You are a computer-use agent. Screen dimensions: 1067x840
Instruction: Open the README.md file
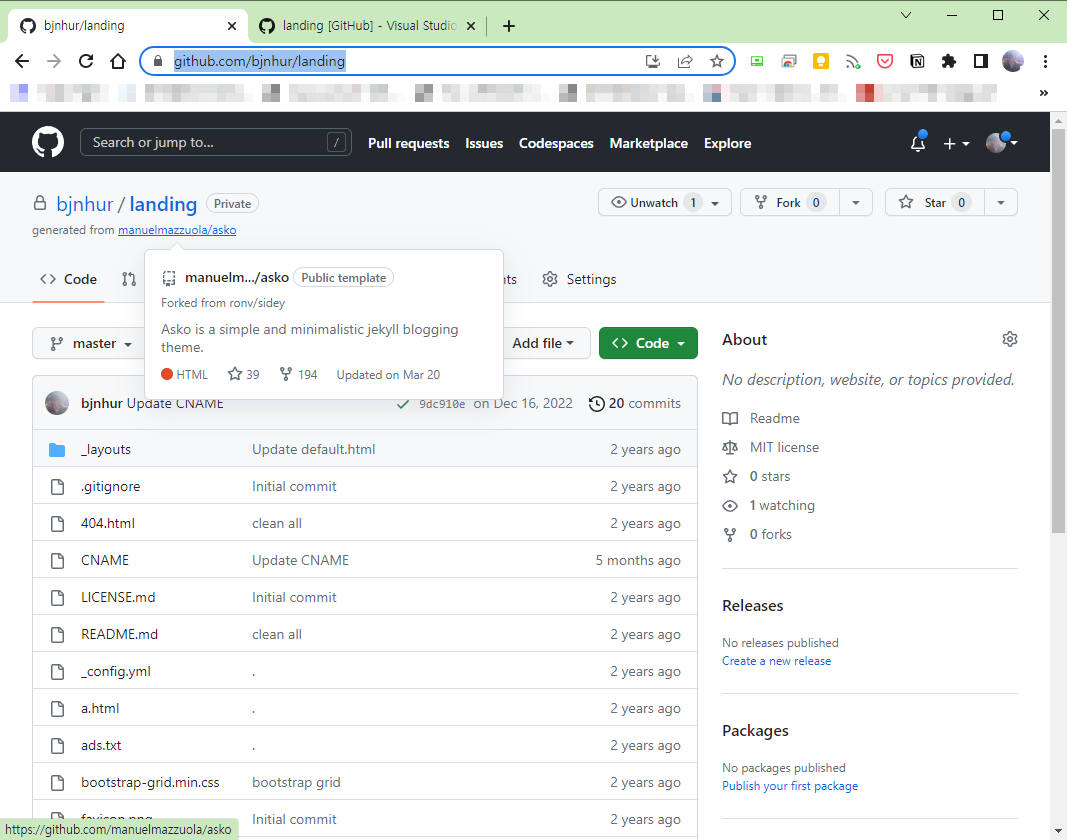point(119,634)
